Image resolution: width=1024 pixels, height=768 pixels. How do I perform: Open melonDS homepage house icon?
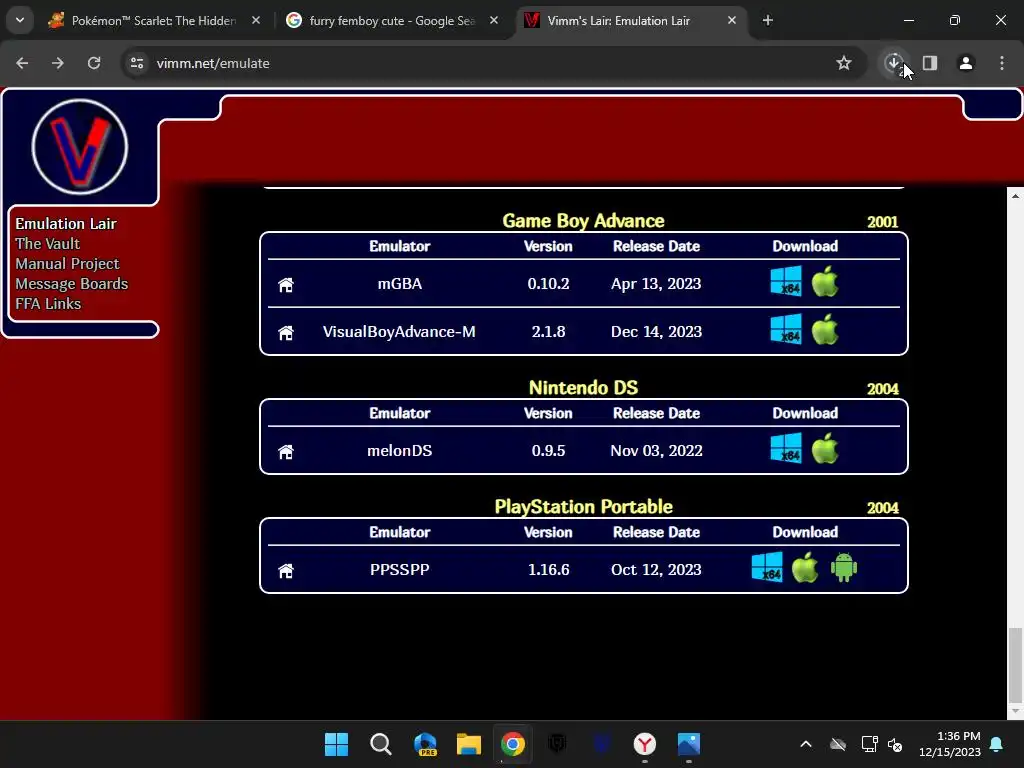coord(286,451)
